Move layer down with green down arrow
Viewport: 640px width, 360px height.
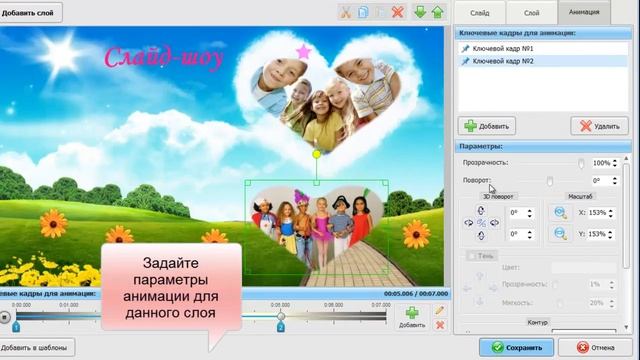[420, 12]
